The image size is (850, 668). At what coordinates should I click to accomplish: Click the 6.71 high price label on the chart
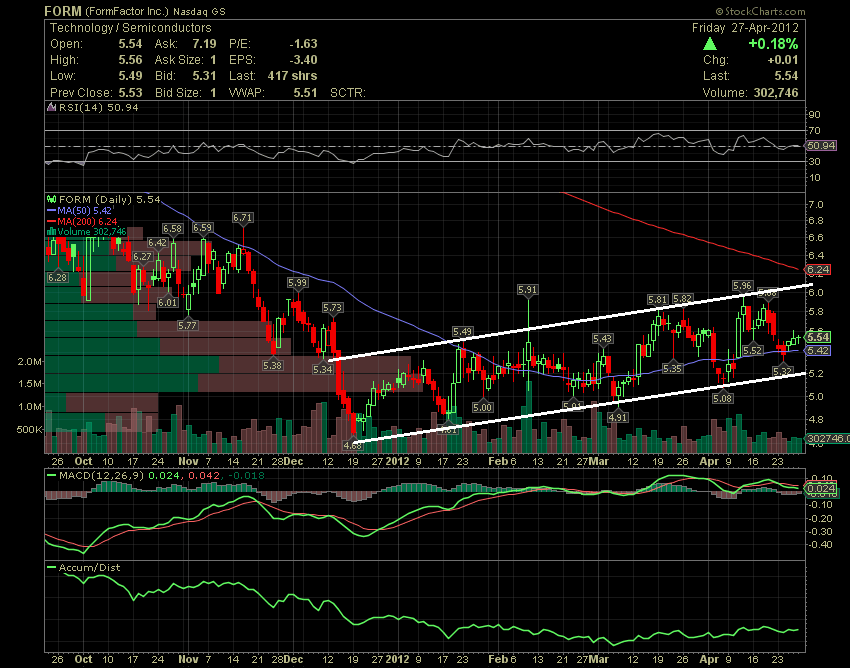tap(242, 217)
